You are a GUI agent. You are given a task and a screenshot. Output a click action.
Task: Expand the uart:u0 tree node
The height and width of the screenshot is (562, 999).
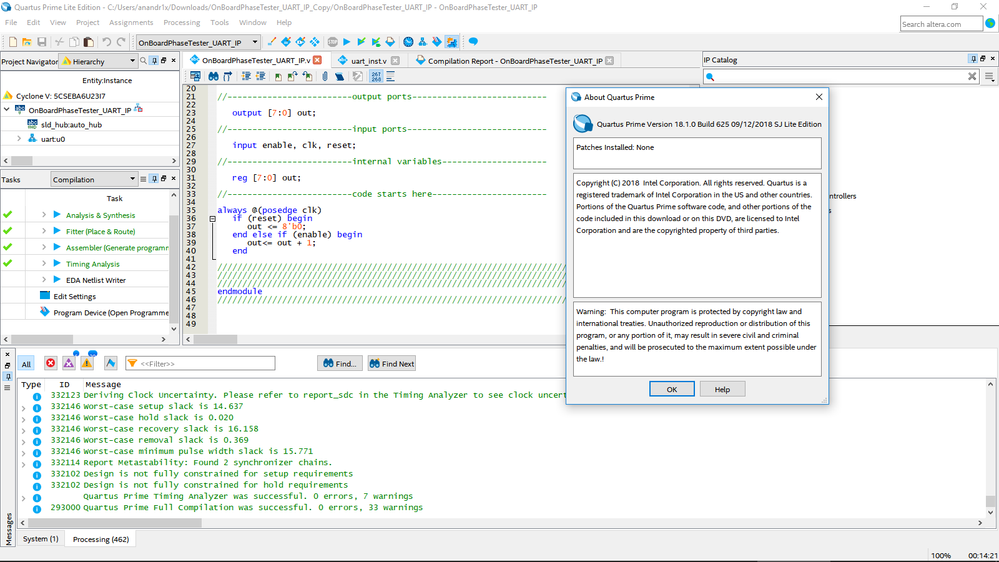click(19, 139)
